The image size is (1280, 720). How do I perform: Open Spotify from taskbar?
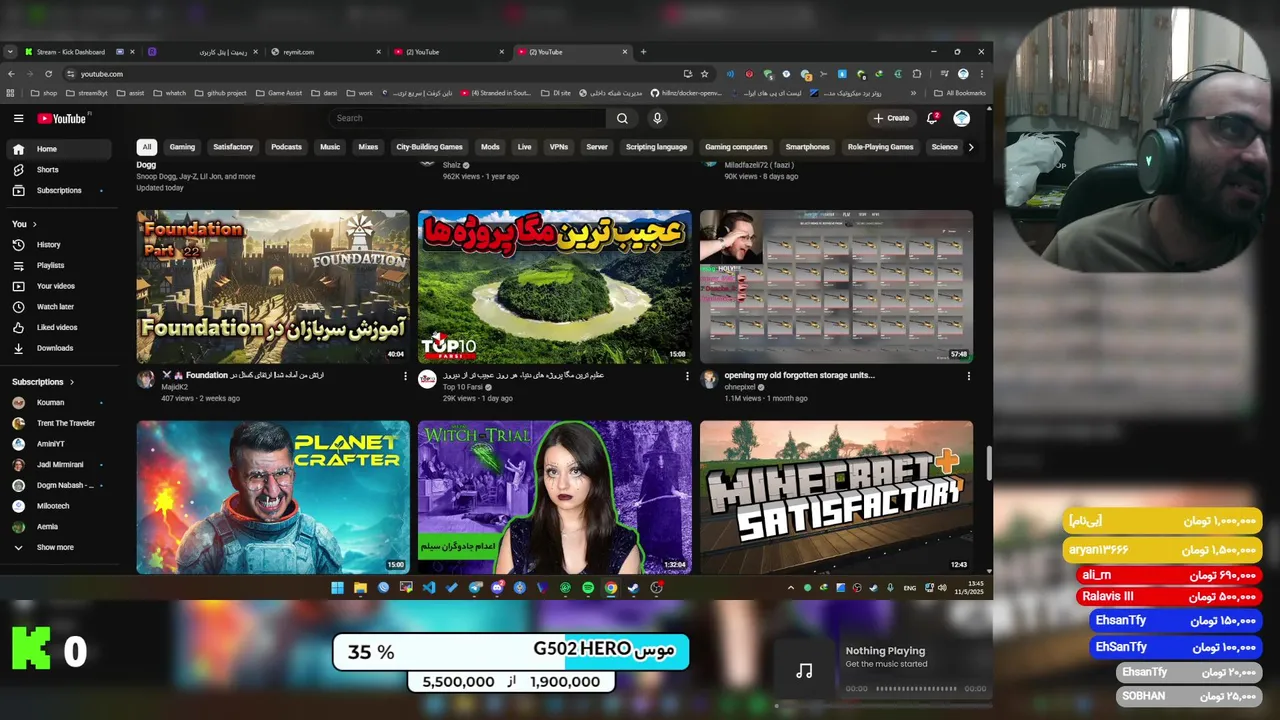[x=588, y=588]
